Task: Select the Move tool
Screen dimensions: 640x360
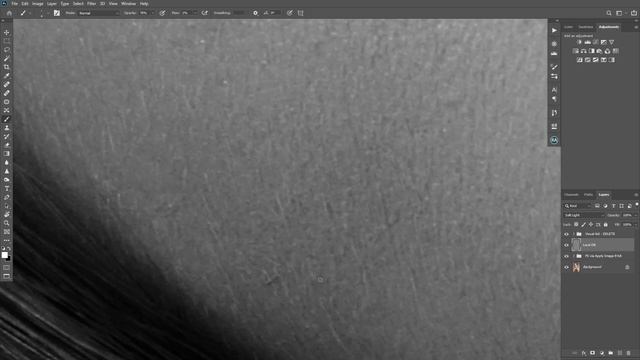Action: coord(7,32)
